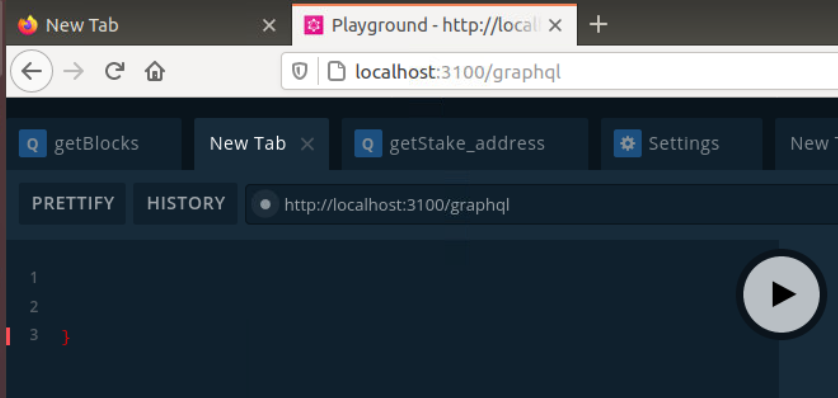
Task: Open the HISTORY panel
Action: [x=186, y=204]
